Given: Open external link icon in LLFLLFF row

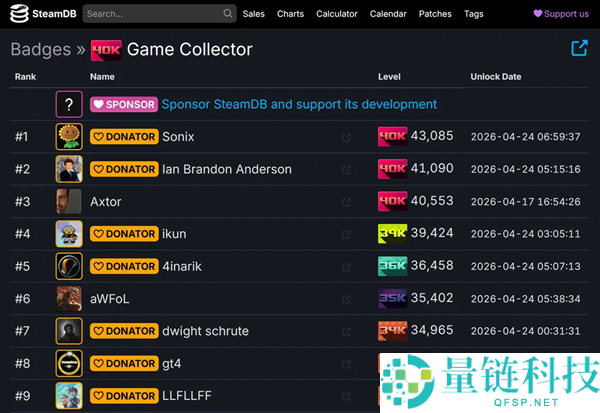Looking at the screenshot, I should click(346, 397).
